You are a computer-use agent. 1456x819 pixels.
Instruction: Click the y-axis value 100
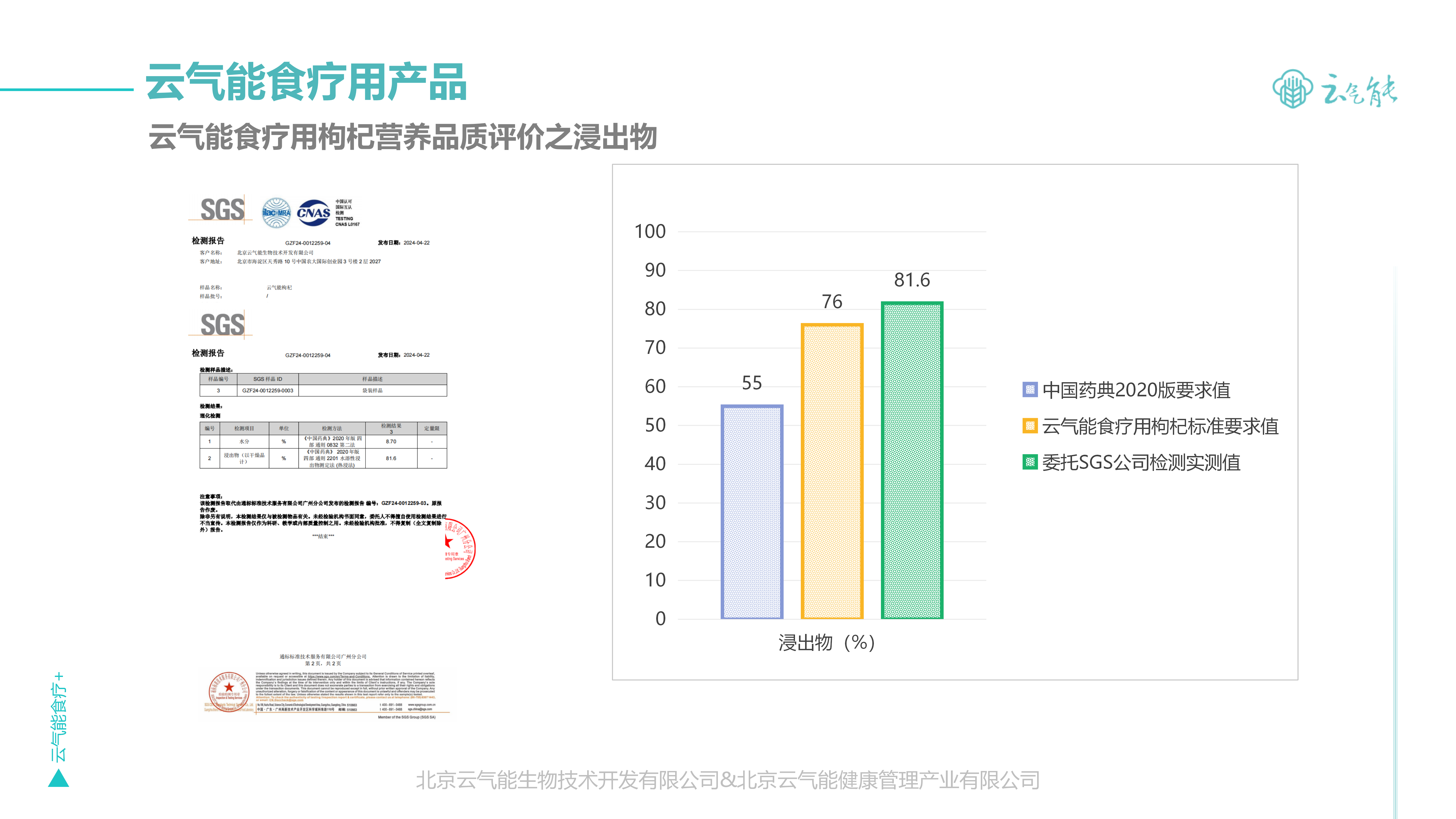(650, 231)
